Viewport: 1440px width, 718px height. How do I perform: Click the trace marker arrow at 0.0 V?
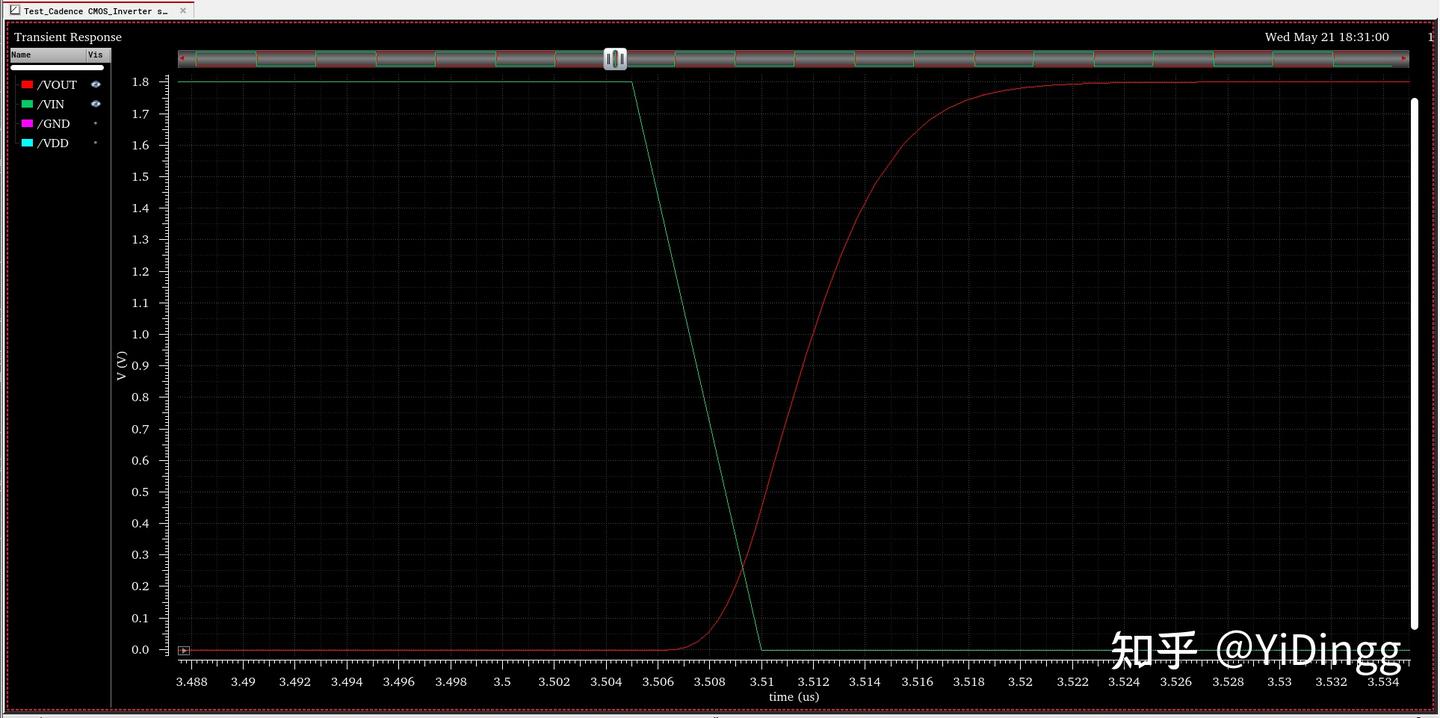184,651
